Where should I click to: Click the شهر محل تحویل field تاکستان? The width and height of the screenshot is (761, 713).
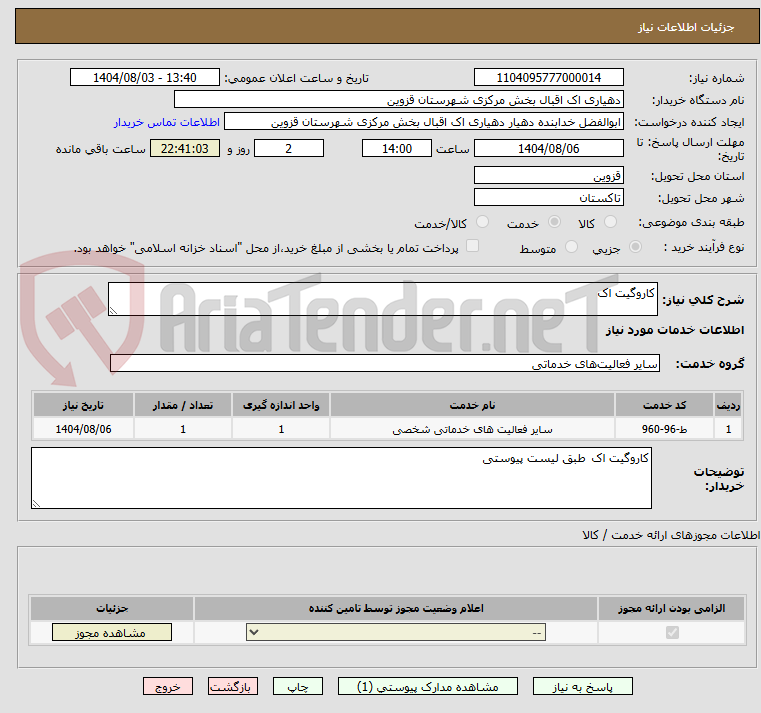[548, 198]
